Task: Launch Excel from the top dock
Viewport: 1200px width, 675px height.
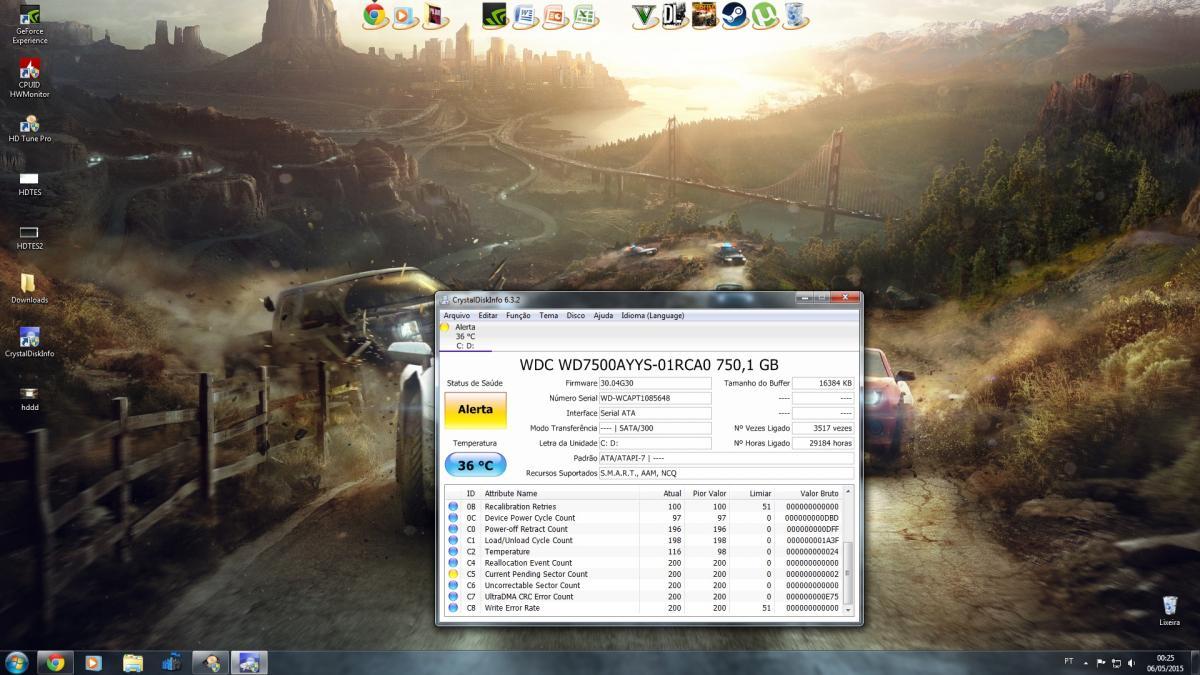Action: coord(584,15)
